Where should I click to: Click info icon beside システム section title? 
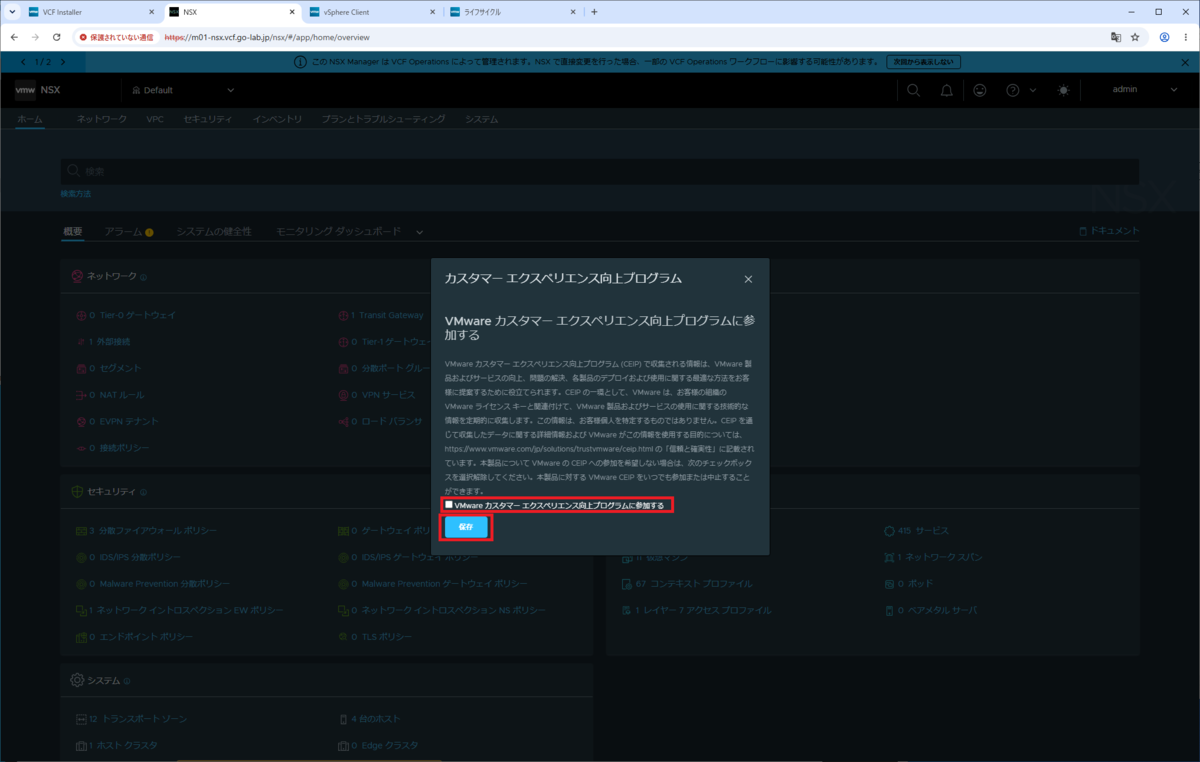click(x=127, y=680)
